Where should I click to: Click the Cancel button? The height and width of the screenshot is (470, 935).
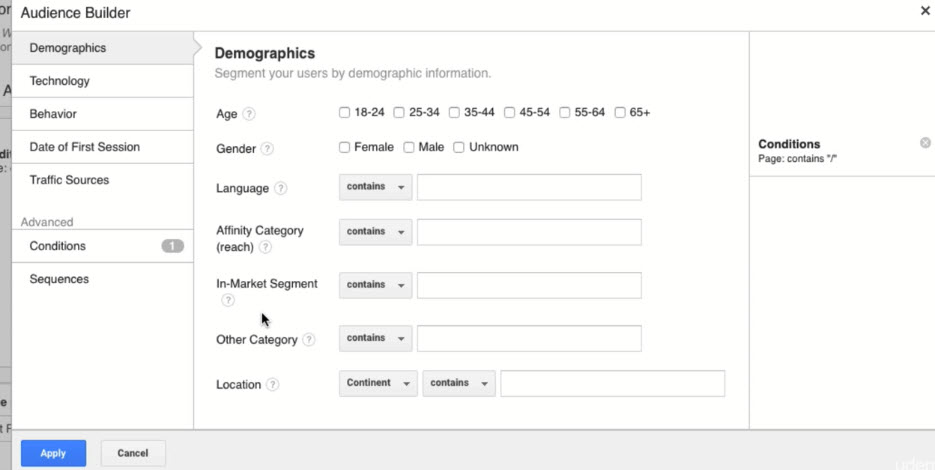tap(133, 453)
